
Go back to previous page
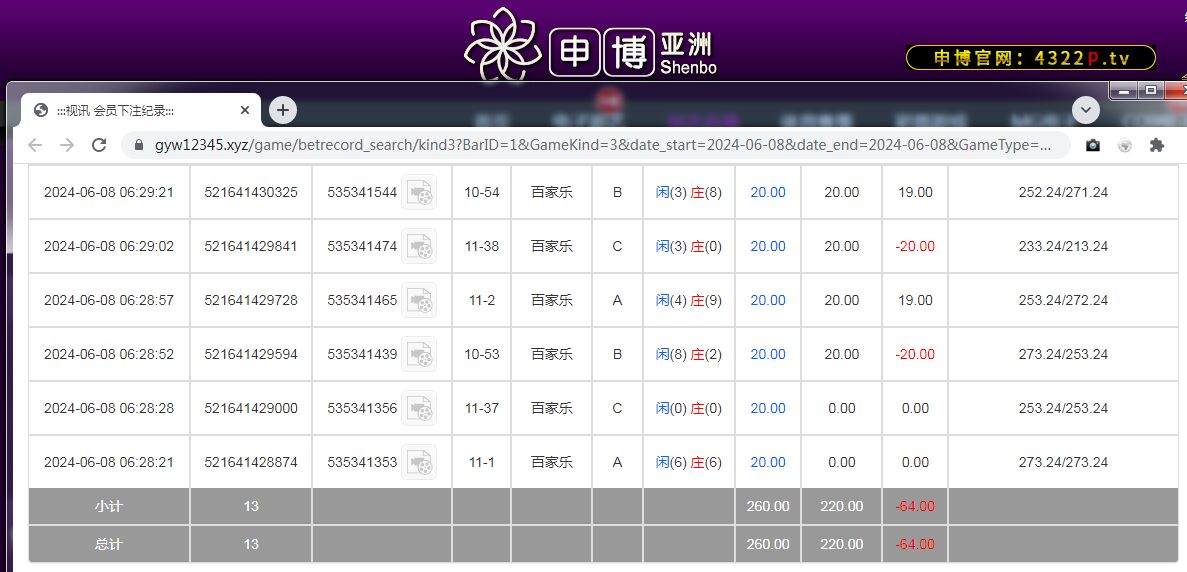(x=35, y=145)
